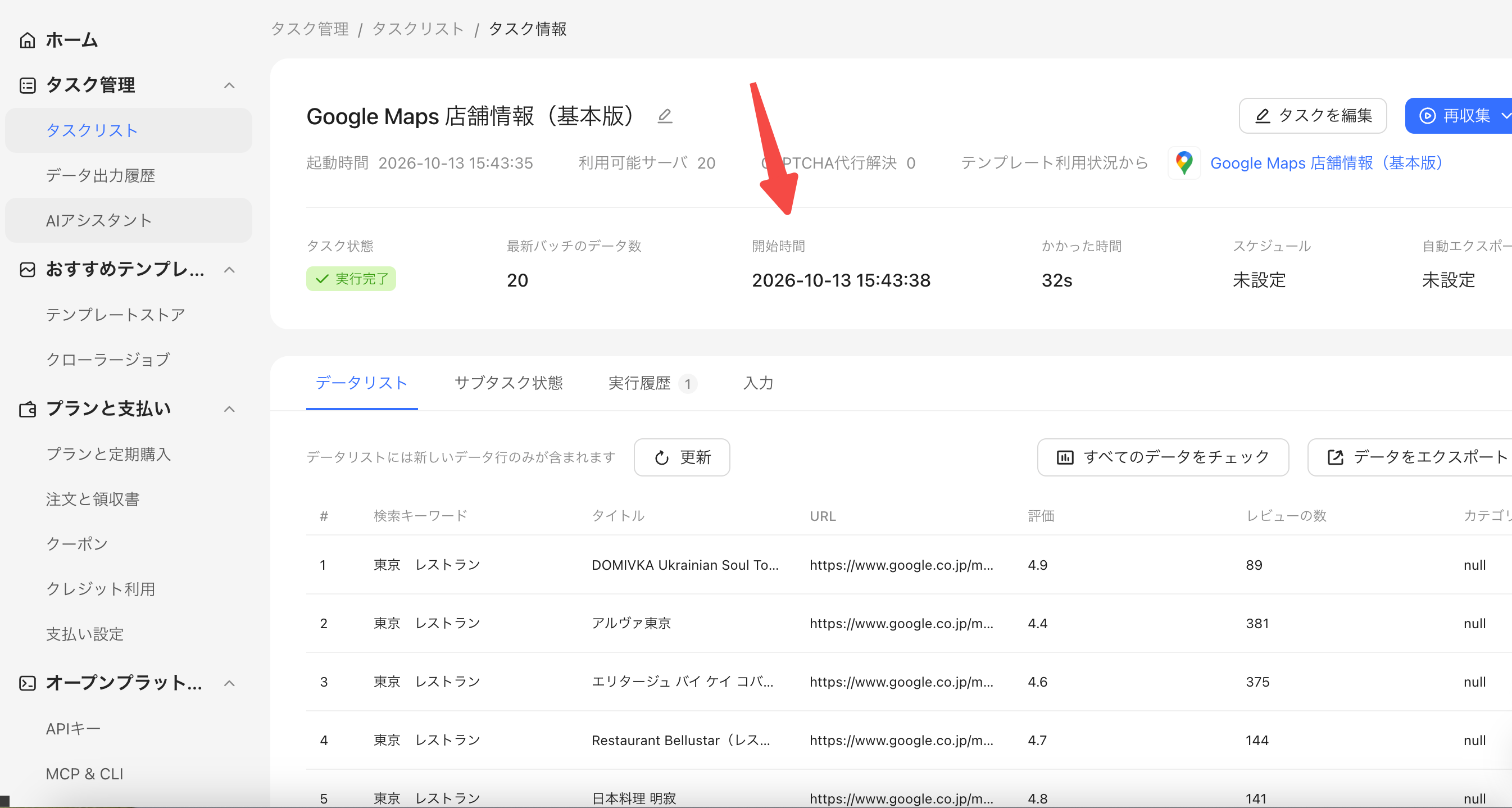This screenshot has width=1512, height=808.
Task: Open 支払い設定 in sidebar
Action: coord(129,634)
